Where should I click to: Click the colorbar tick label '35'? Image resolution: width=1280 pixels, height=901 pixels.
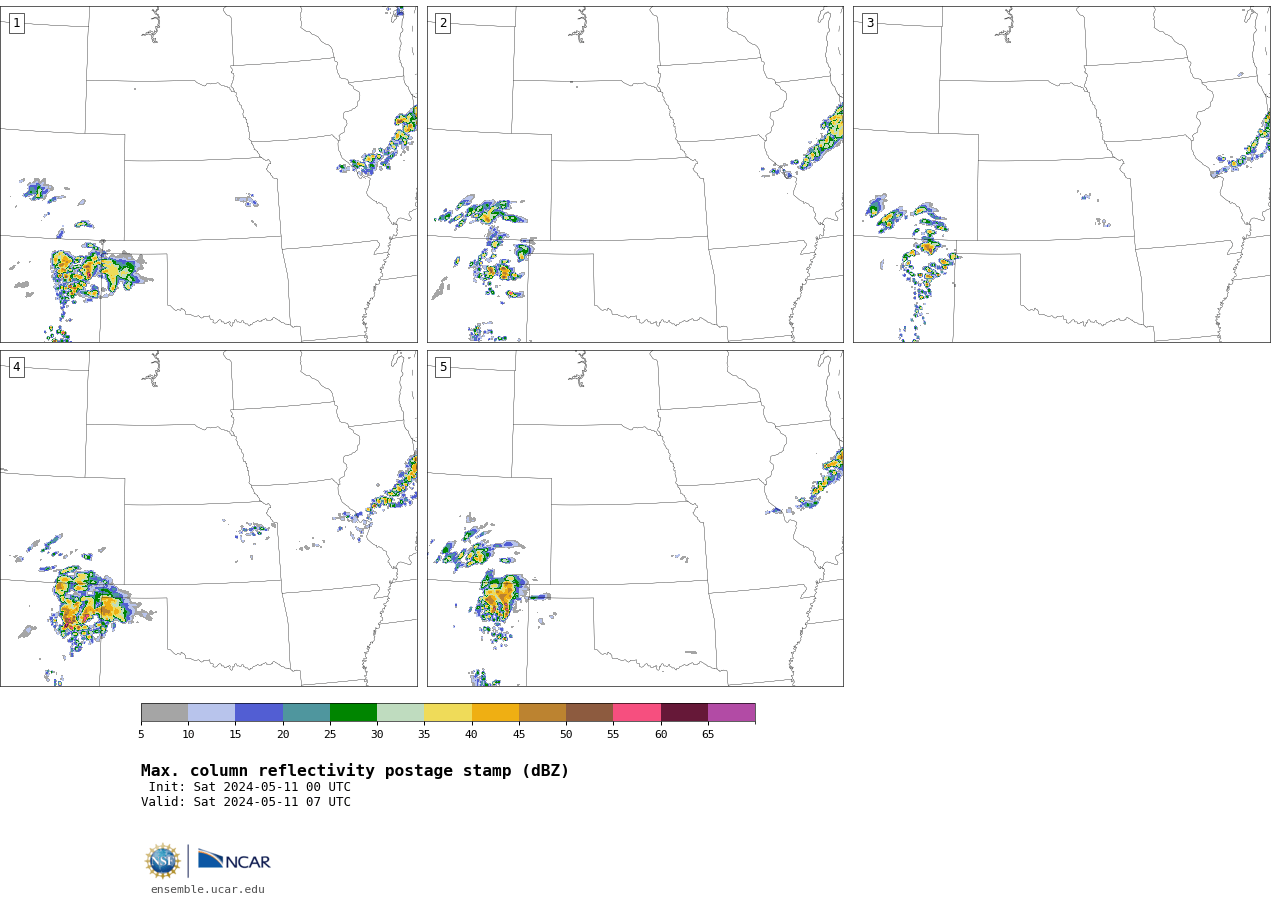424,735
